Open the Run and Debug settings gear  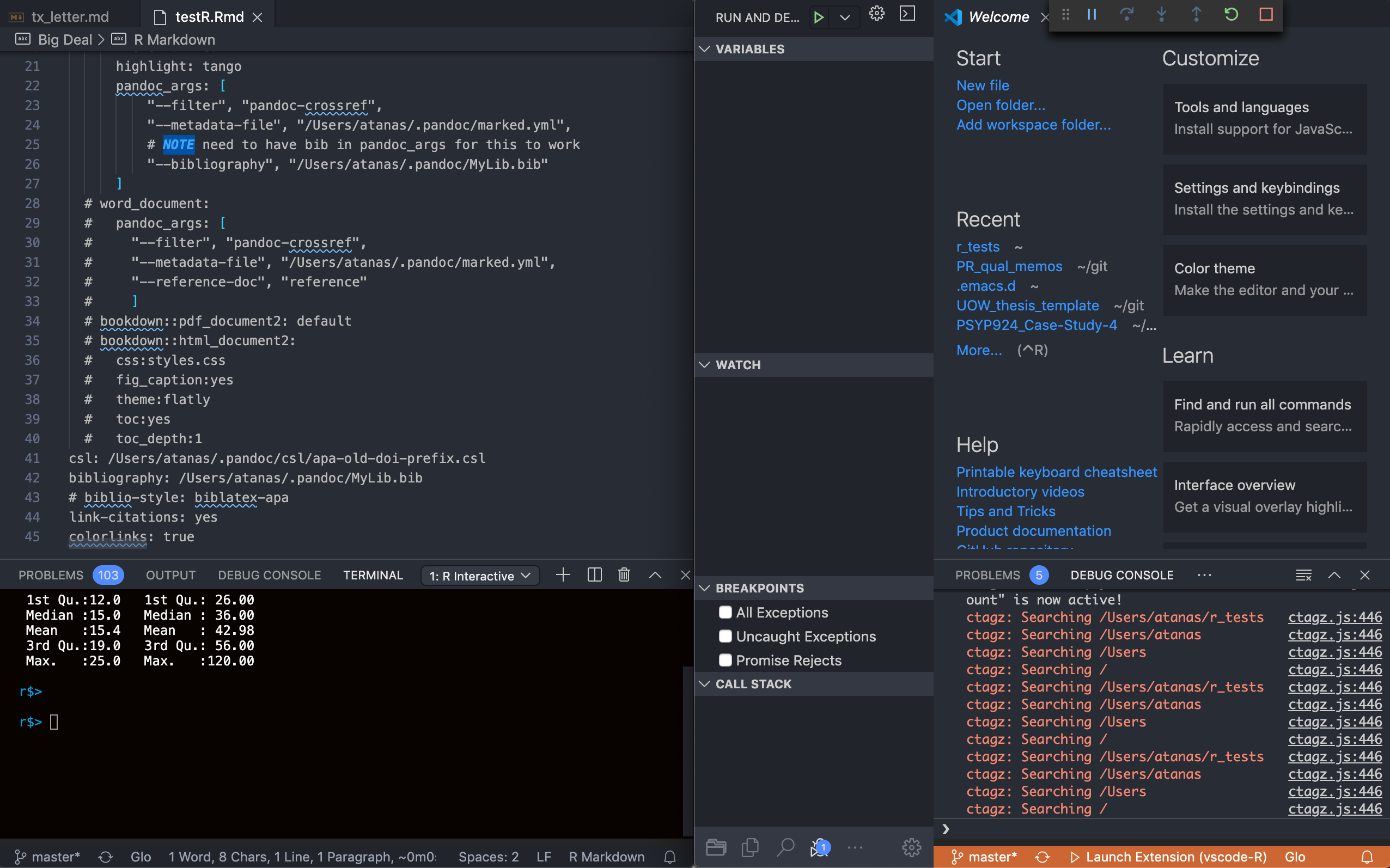pyautogui.click(x=876, y=13)
